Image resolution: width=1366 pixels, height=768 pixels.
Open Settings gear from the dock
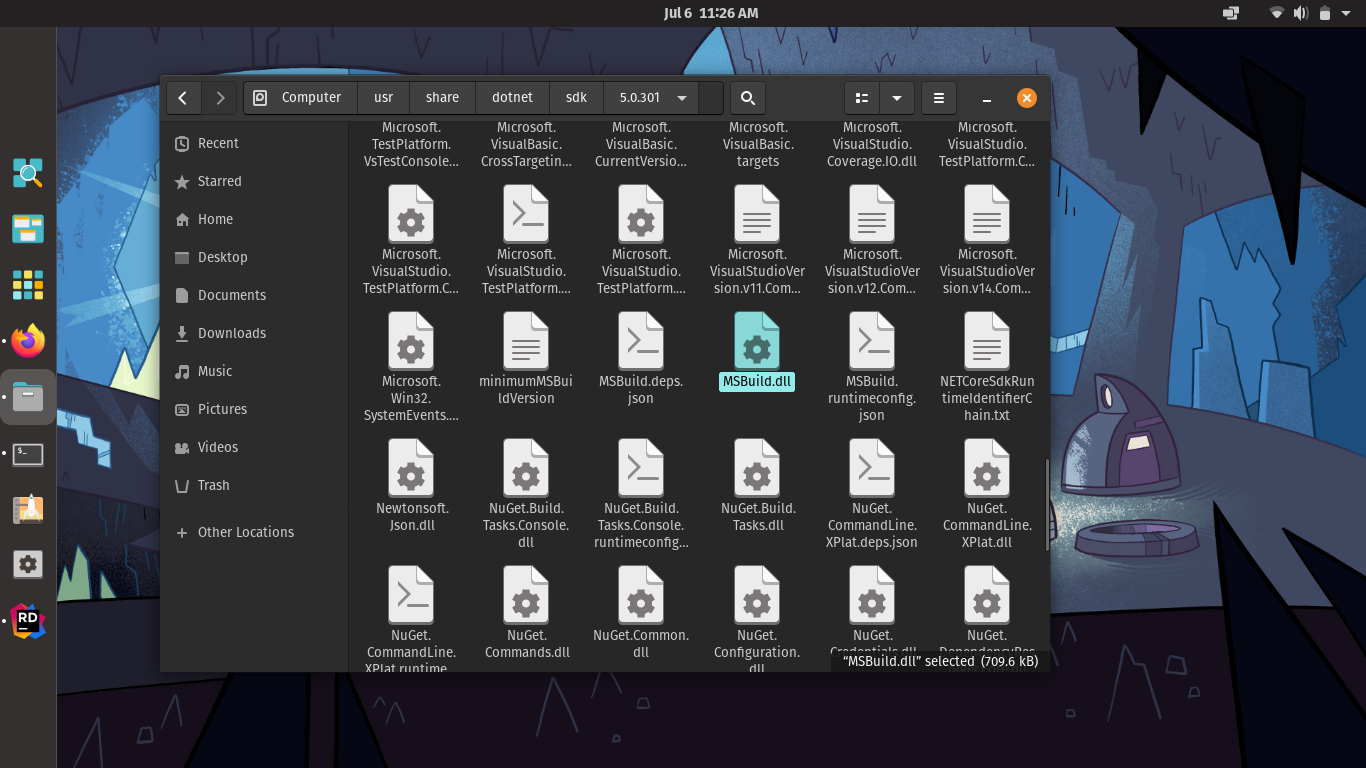point(28,565)
